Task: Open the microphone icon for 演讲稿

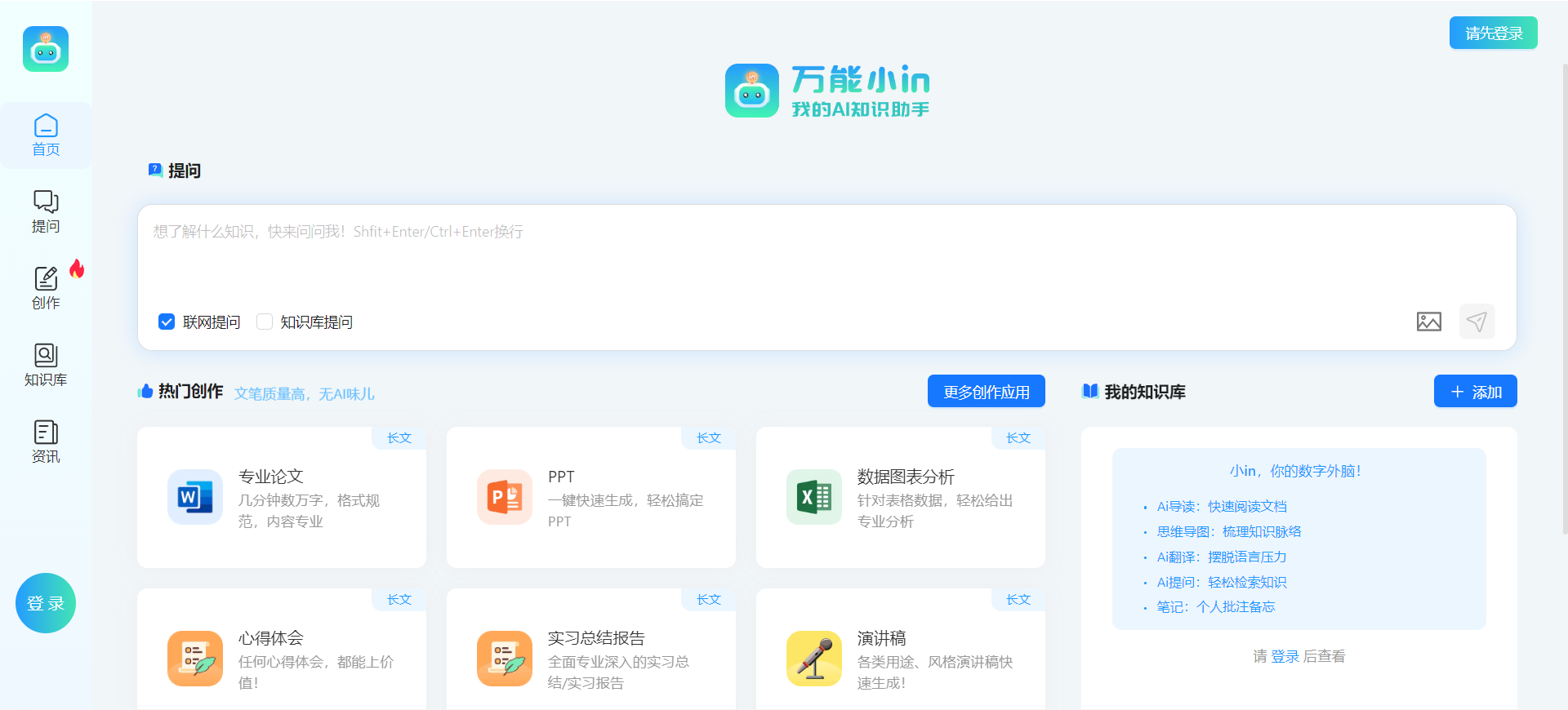Action: [x=814, y=659]
